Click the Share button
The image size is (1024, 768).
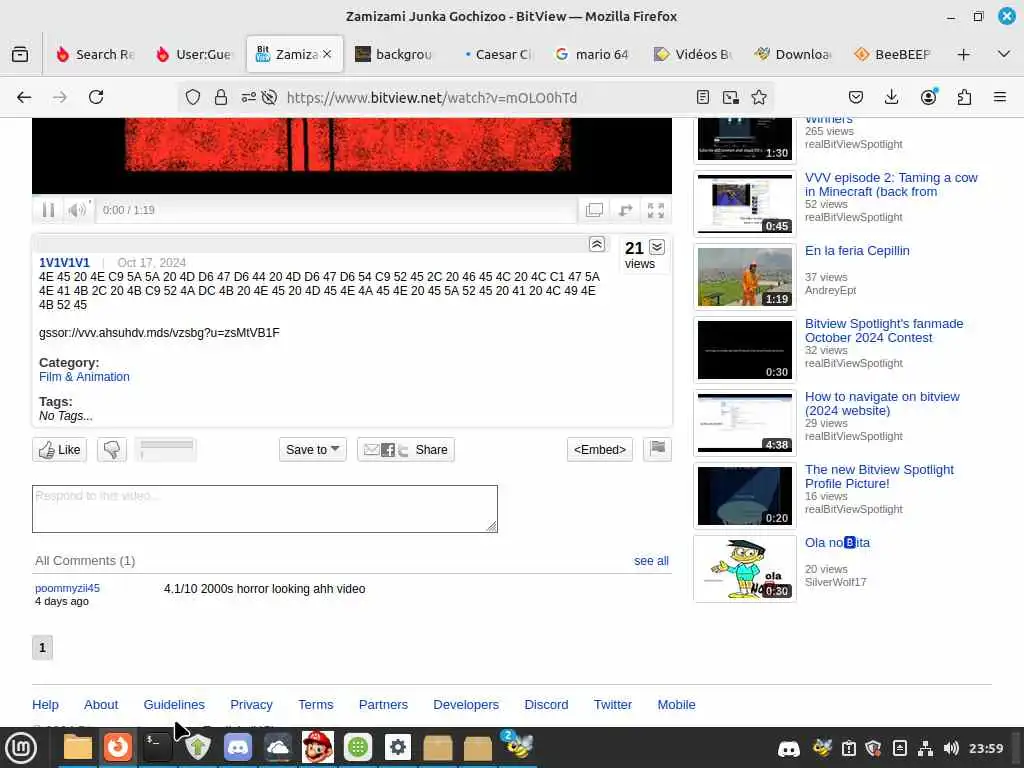tap(406, 450)
